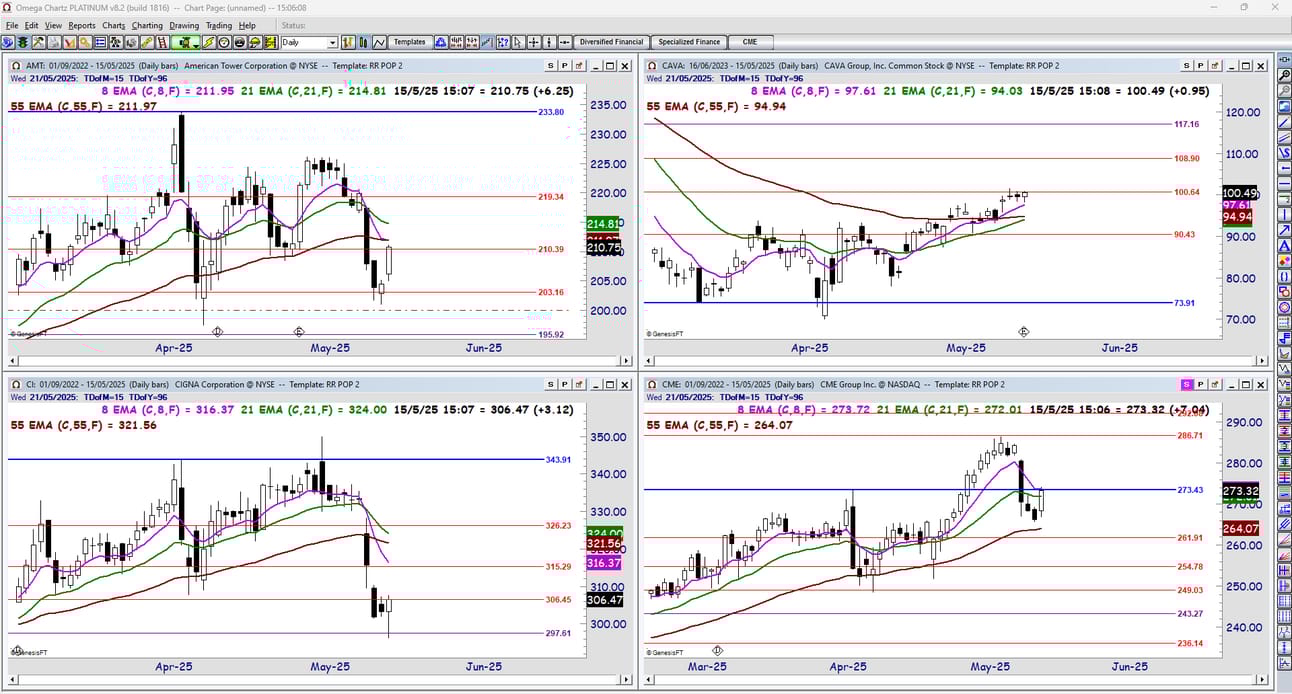Click the Diversified Financial button

point(611,42)
